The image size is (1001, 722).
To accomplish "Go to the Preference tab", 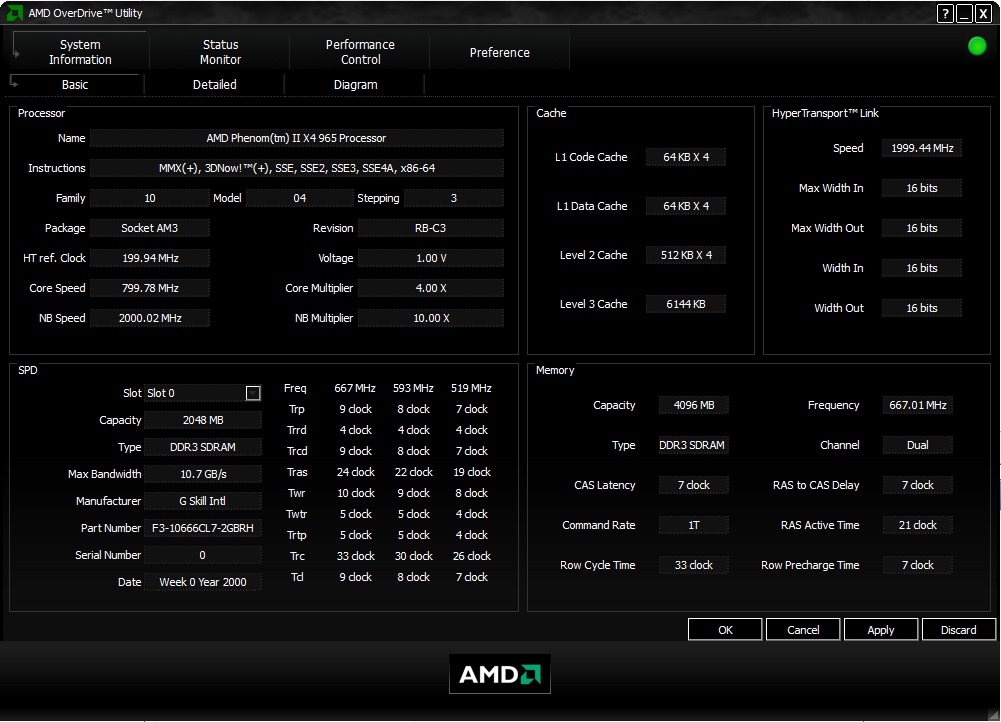I will pyautogui.click(x=500, y=52).
